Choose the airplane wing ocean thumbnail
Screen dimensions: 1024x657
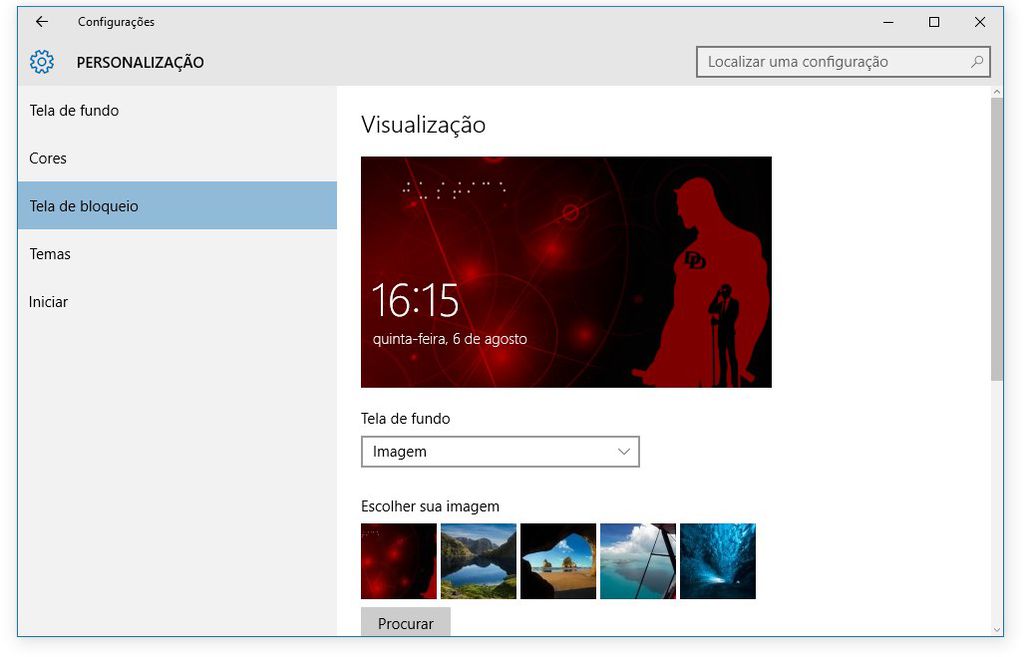pyautogui.click(x=637, y=561)
